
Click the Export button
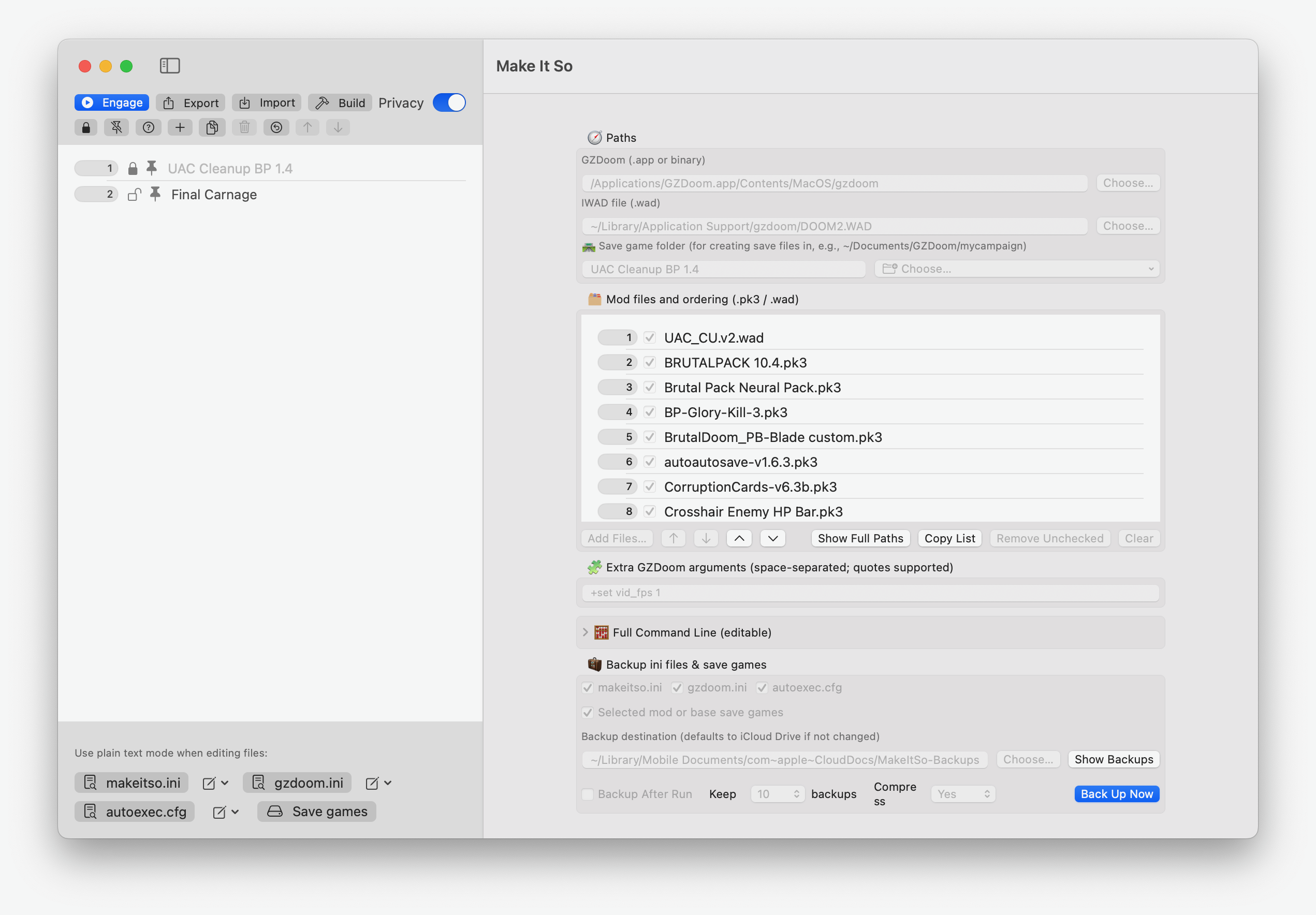tap(191, 102)
